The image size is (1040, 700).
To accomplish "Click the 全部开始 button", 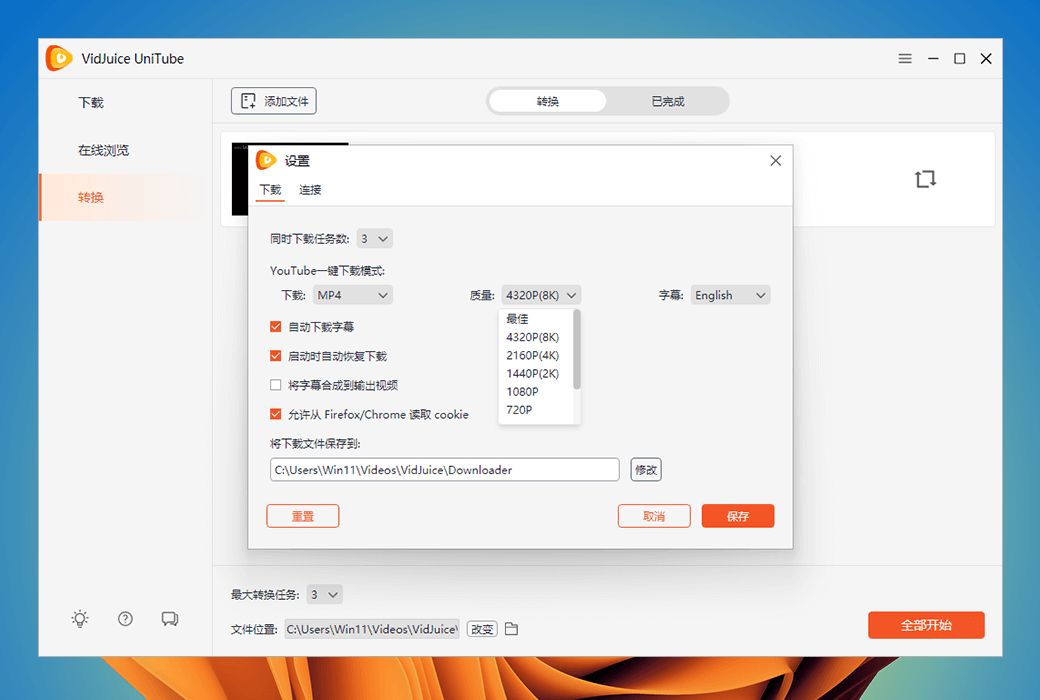I will (926, 625).
